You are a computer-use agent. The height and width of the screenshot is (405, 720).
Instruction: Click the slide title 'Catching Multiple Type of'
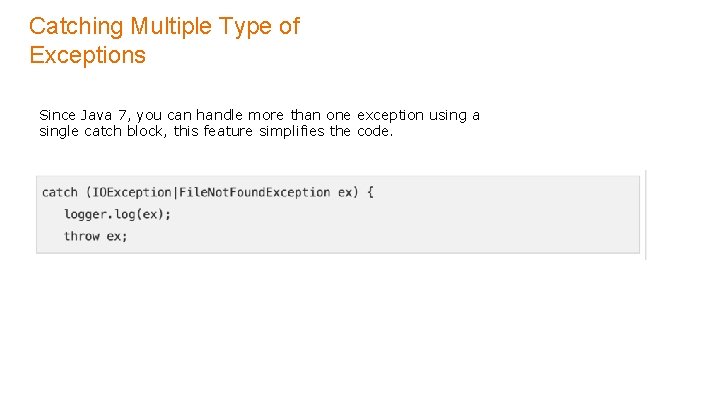point(164,26)
